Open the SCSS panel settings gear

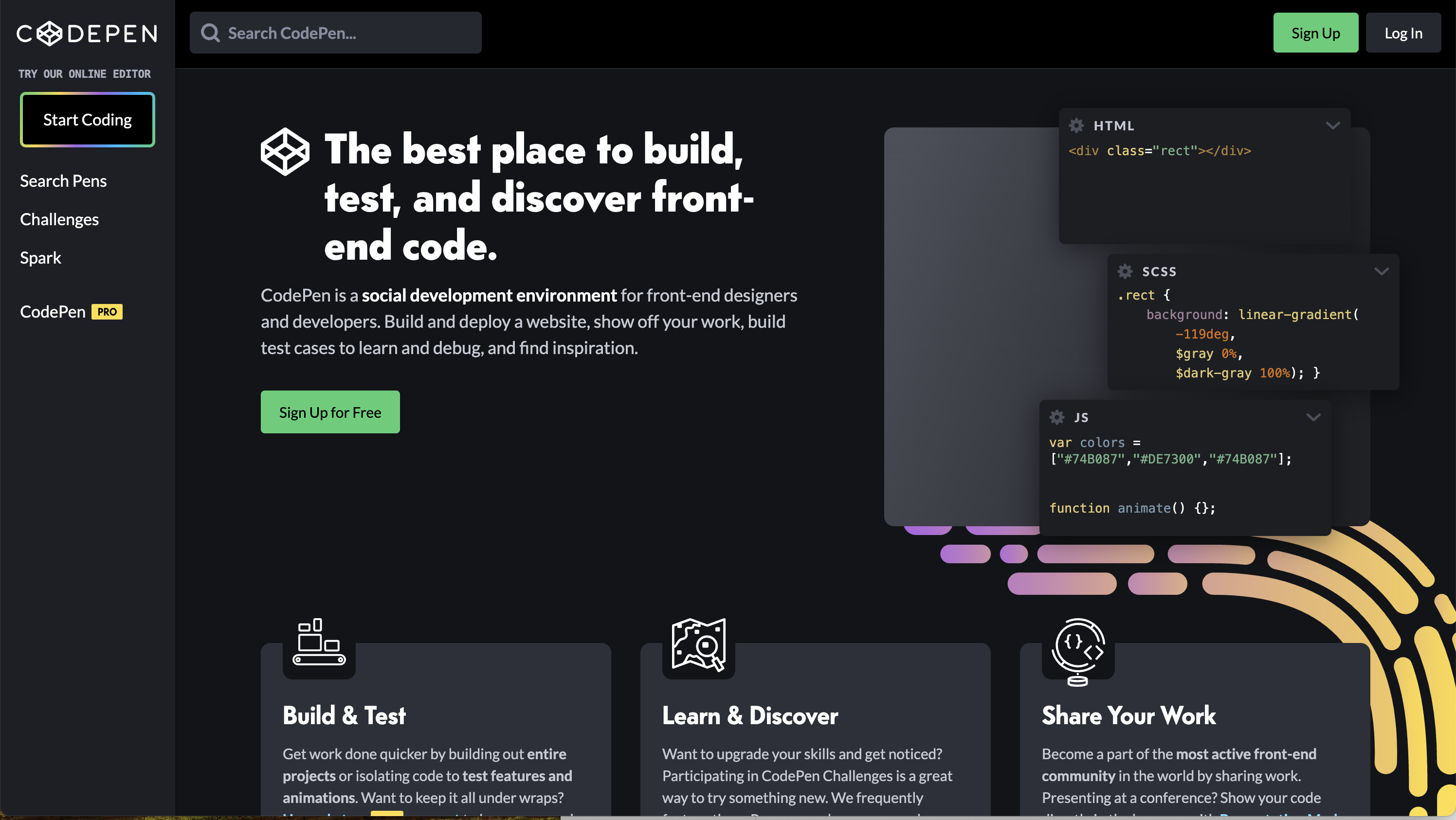click(1125, 271)
